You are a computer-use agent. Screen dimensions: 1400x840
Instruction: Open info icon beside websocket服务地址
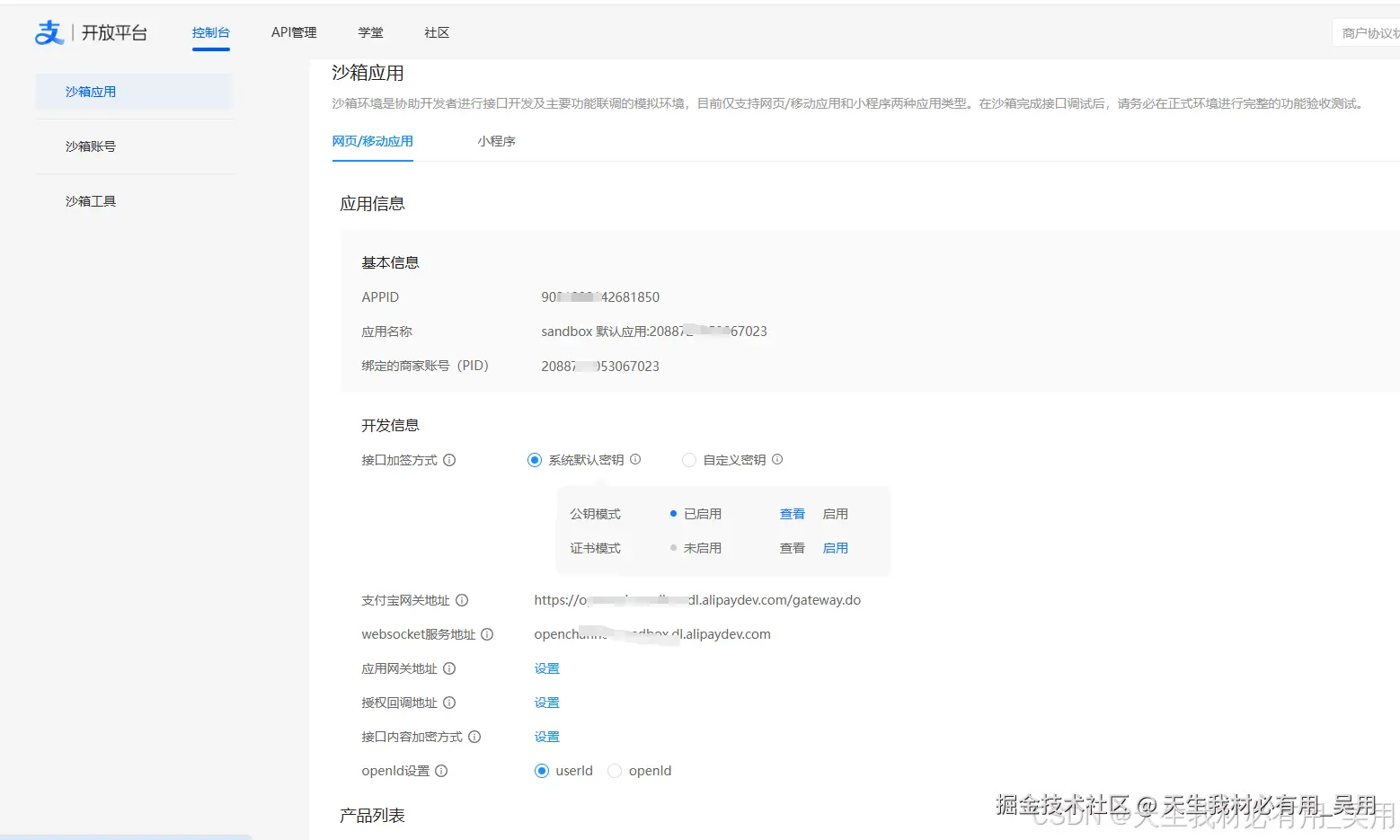pos(487,634)
